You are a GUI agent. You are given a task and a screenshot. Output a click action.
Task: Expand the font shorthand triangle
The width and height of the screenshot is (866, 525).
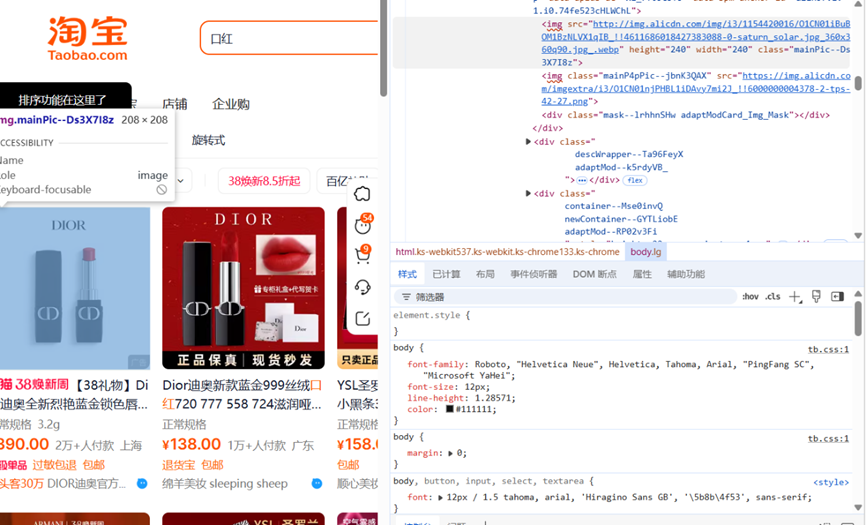coord(440,497)
